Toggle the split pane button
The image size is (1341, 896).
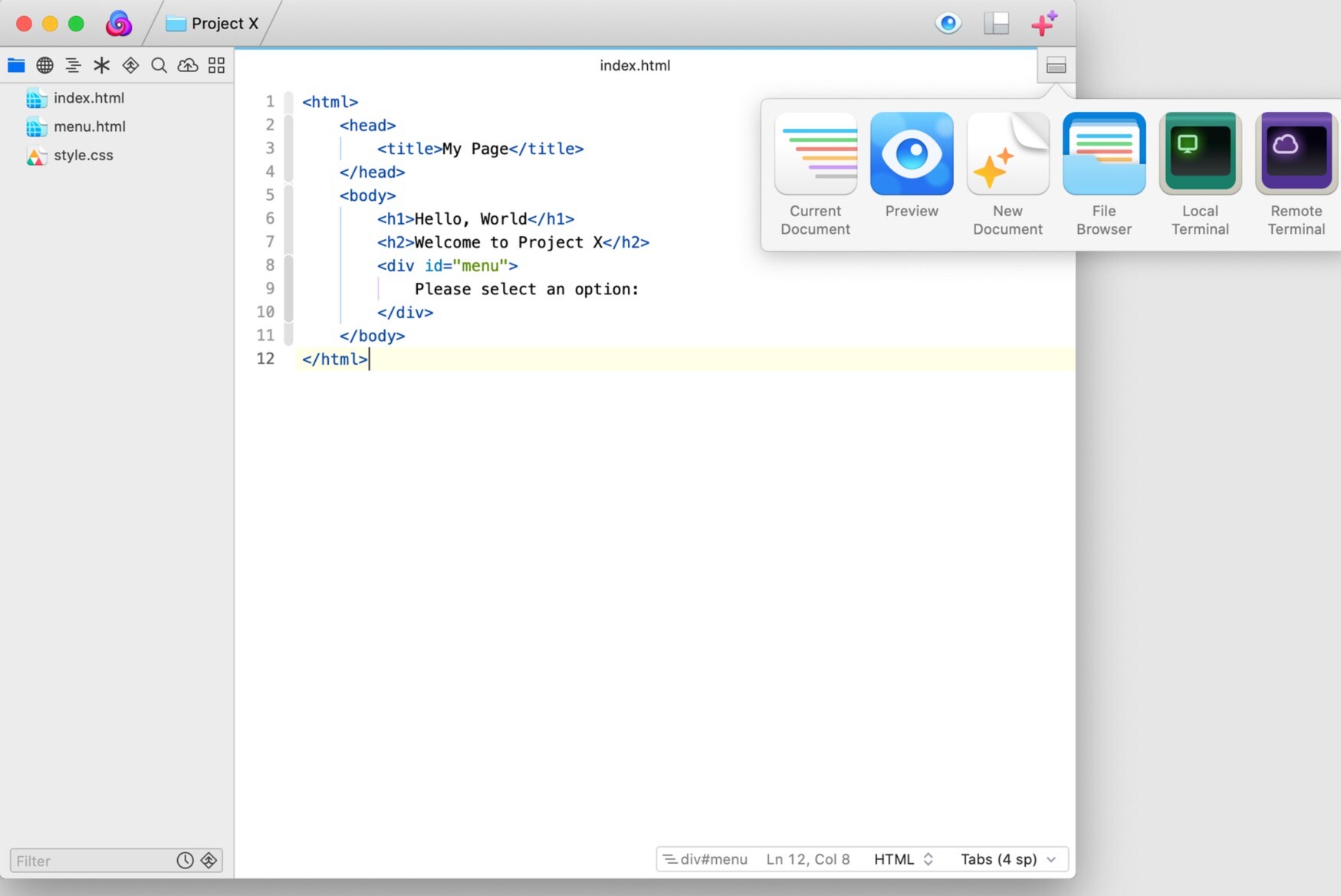tap(1056, 66)
